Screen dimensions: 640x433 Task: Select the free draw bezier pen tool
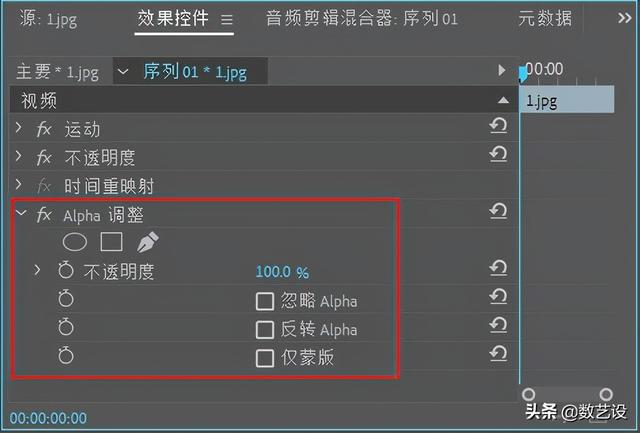[x=147, y=242]
